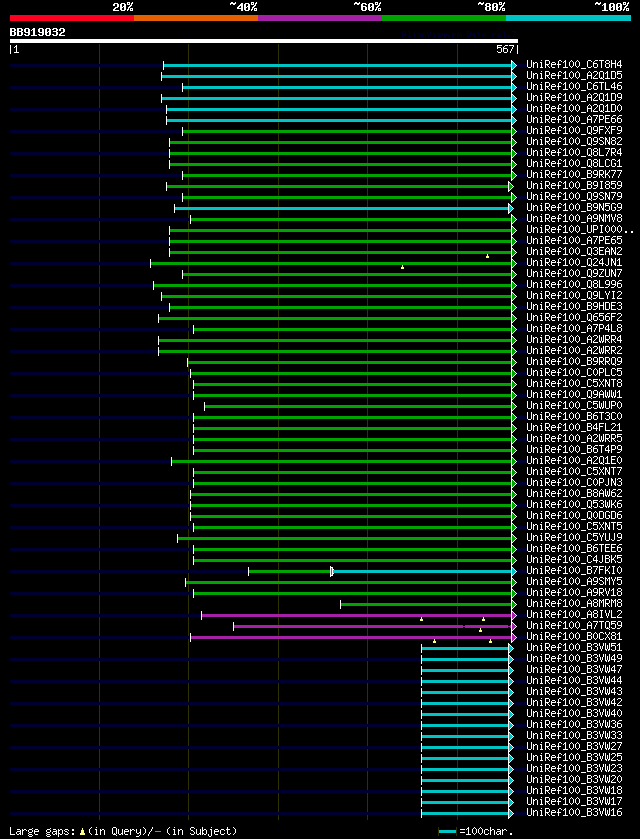Click the cyan 100char scale icon in legend
The height and width of the screenshot is (839, 640).
pyautogui.click(x=447, y=832)
